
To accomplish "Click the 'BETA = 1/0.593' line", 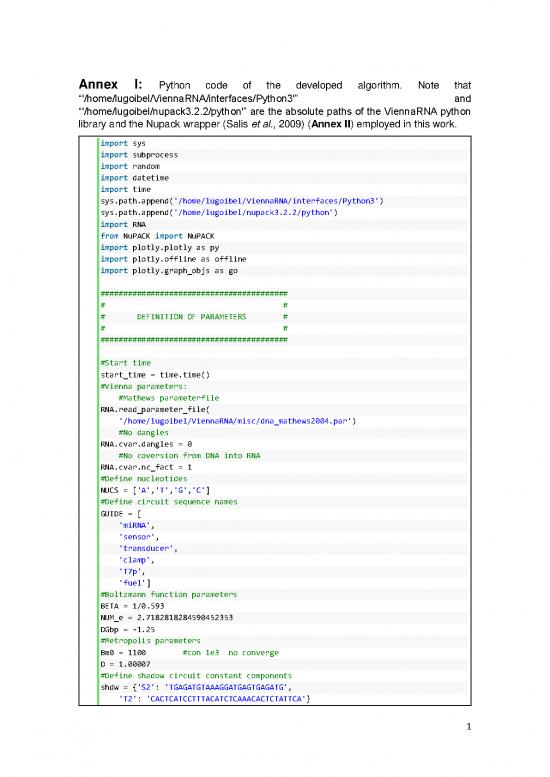I will tap(132, 606).
